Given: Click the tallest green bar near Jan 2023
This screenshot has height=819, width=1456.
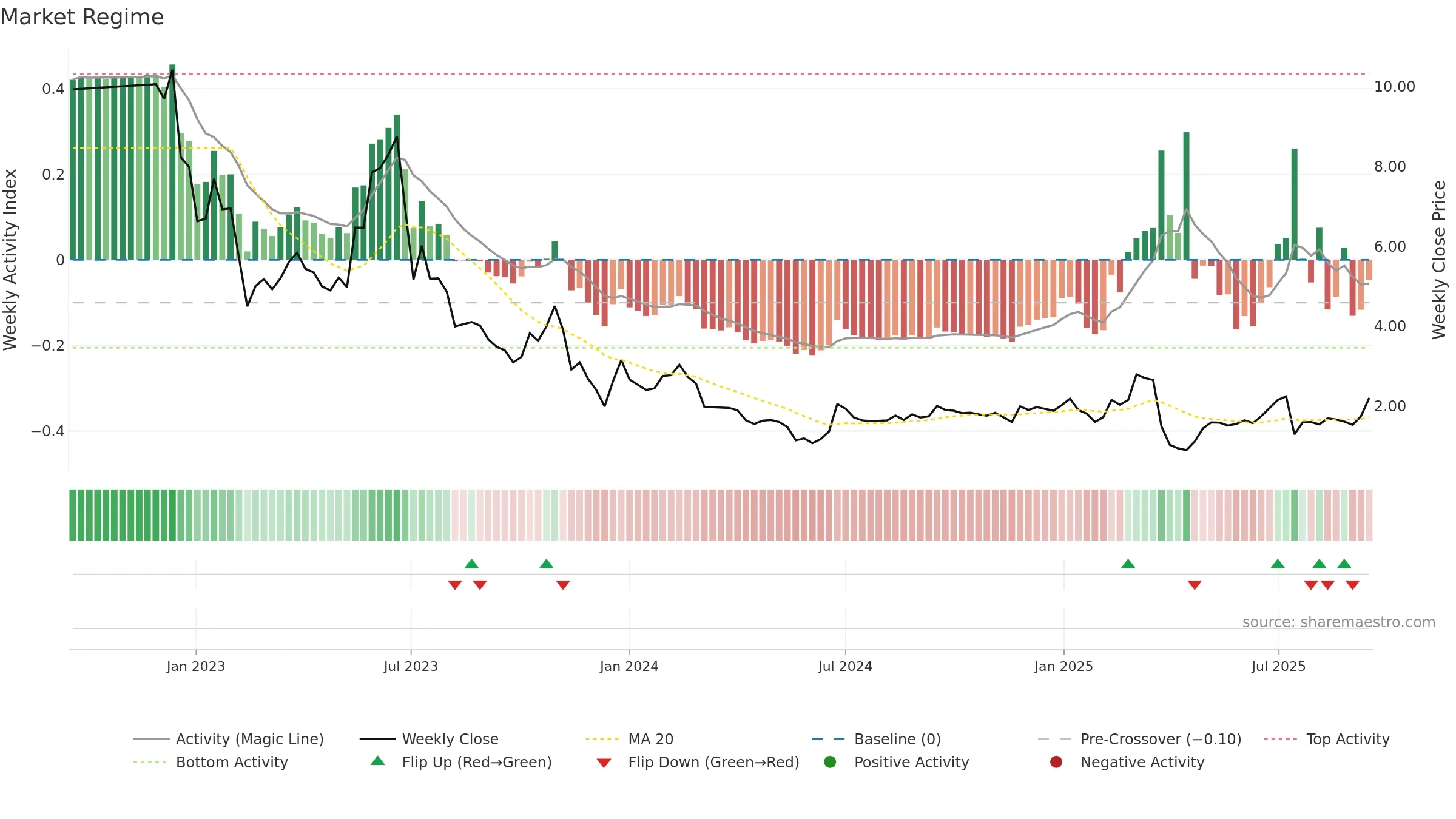Looking at the screenshot, I should coord(172,162).
